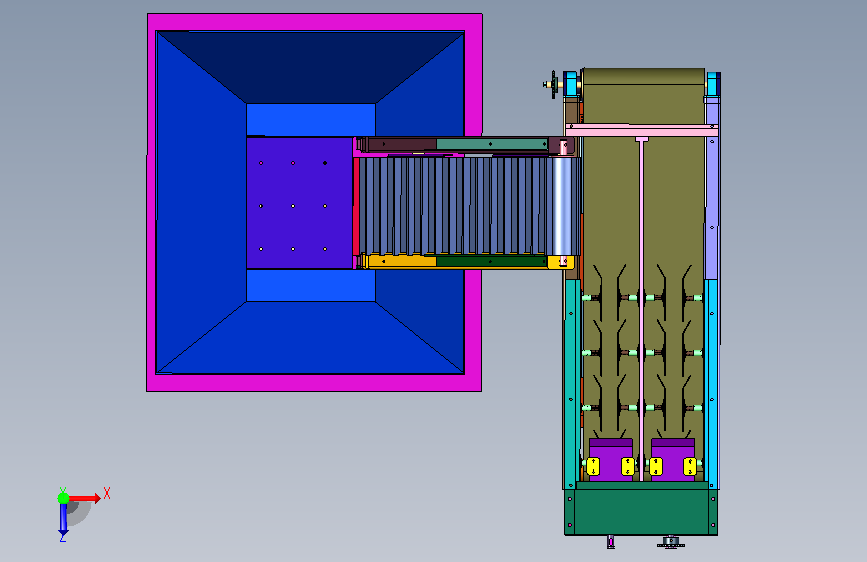Select the teal-green upper rail segment of ribbed conveyor
867x562 pixels.
coord(492,144)
